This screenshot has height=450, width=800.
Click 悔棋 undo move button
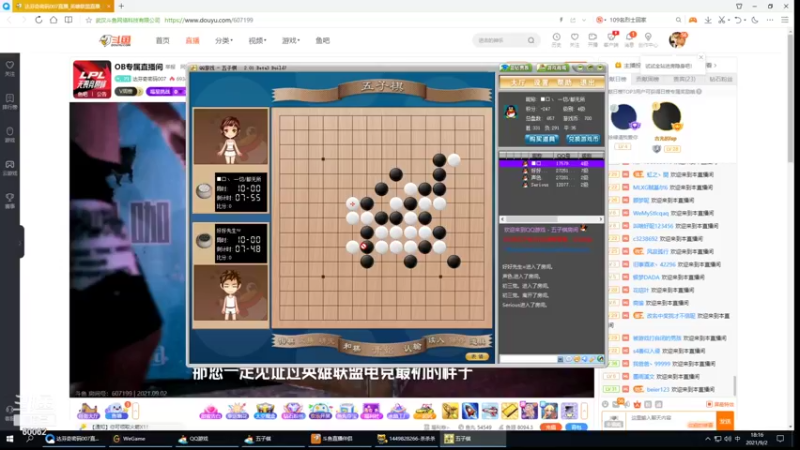click(287, 341)
